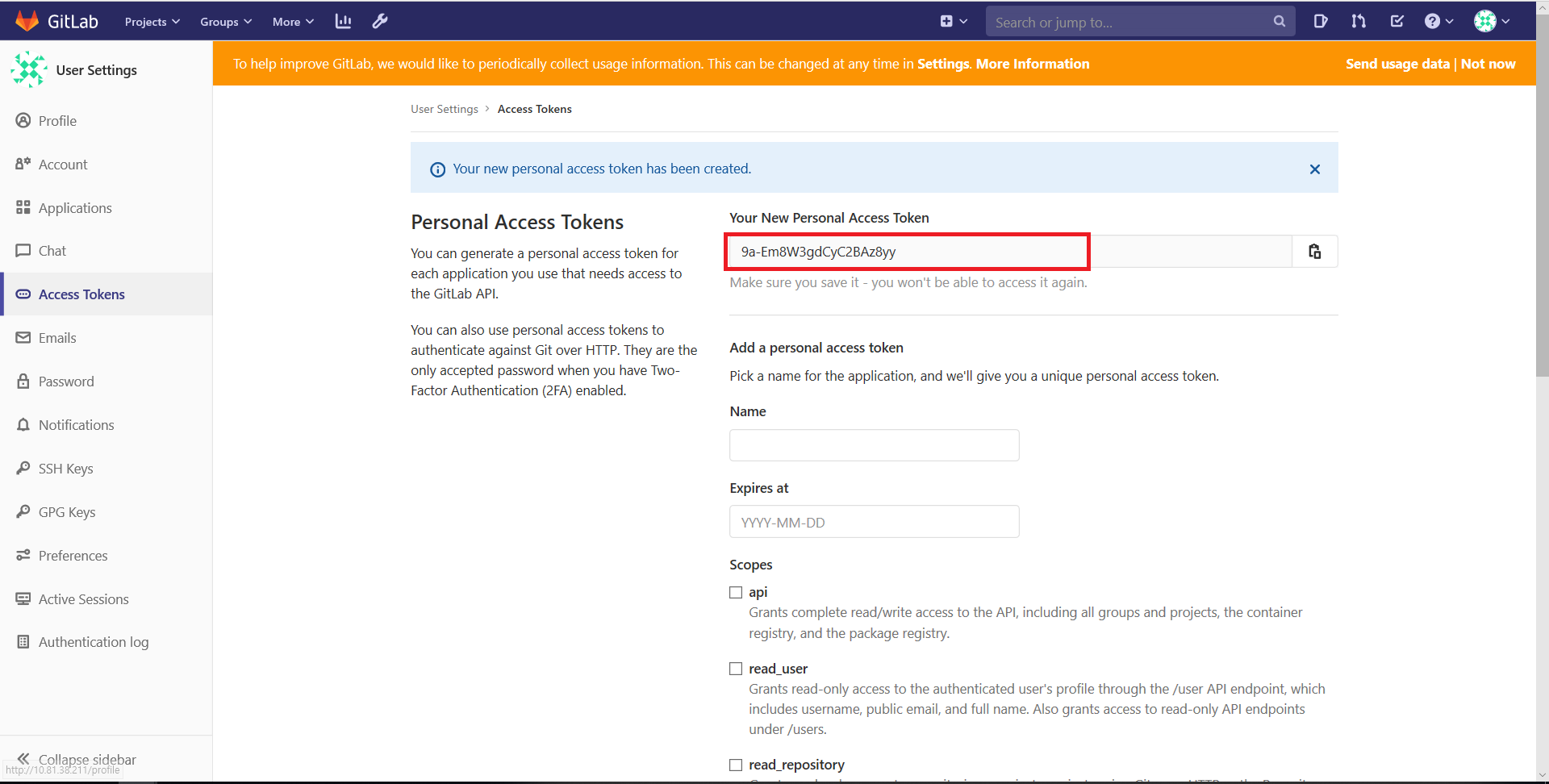Click the GPG Keys key icon

[23, 511]
